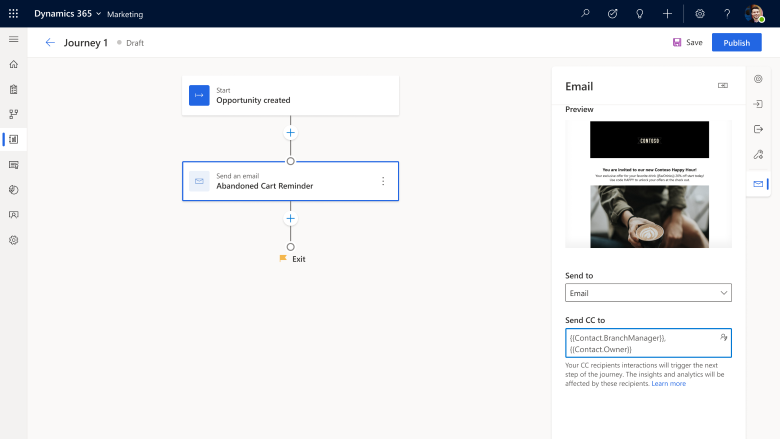Open the branching flow icon in sidebar

point(13,114)
